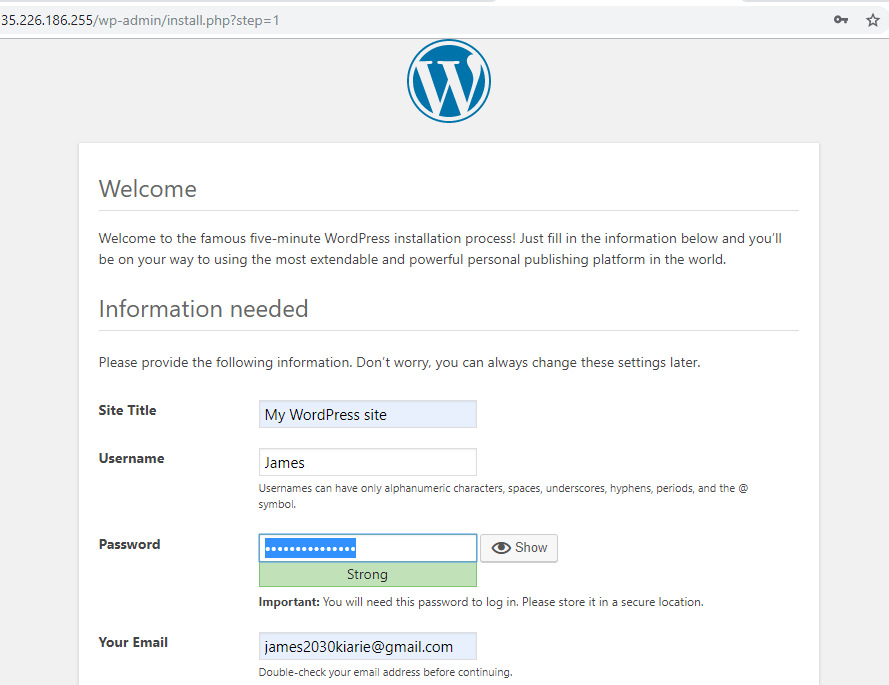Click the saved-passwords key icon in address bar
Screen dimensions: 889x685
coord(841,20)
